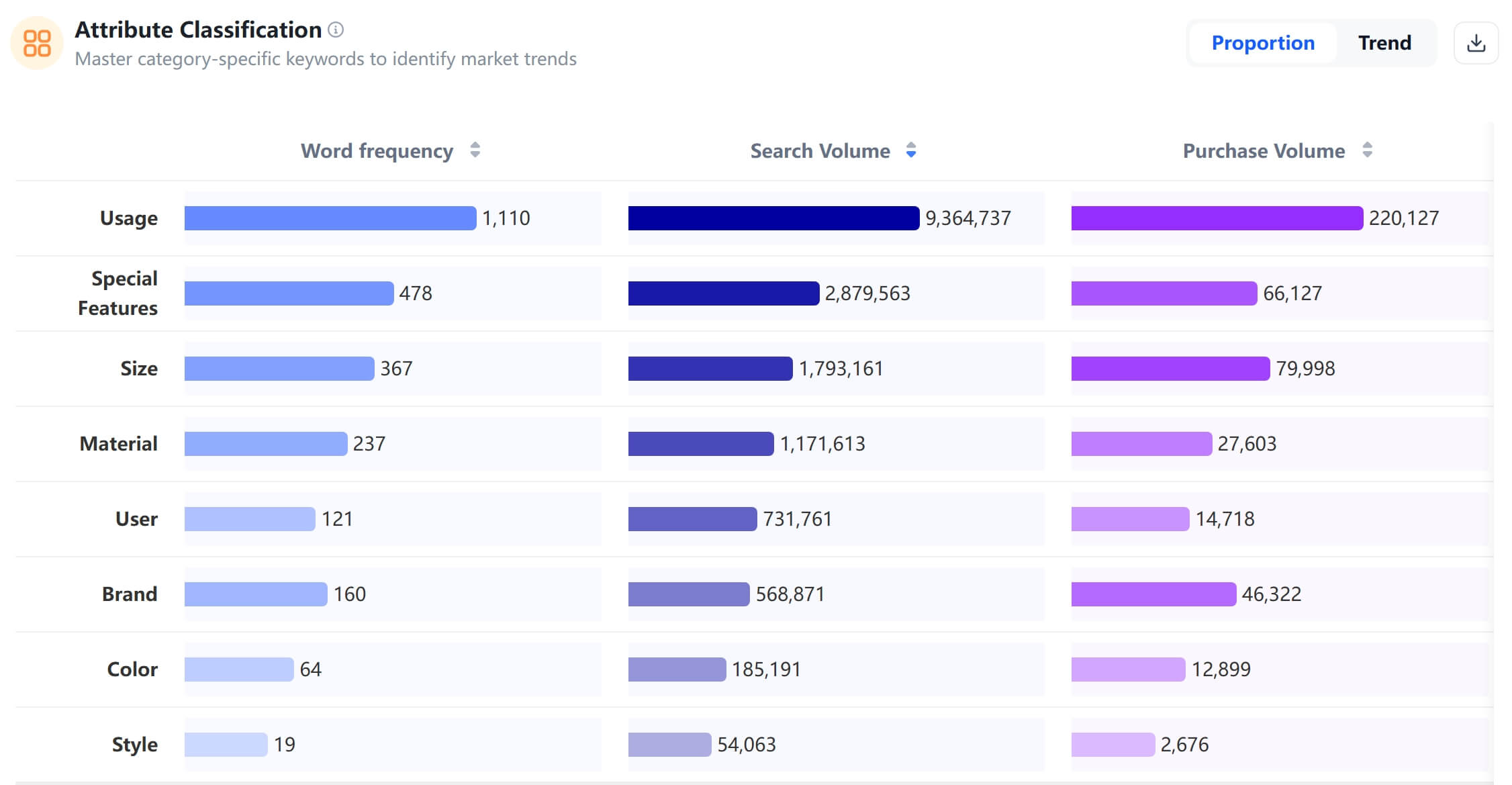Click the download icon button
This screenshot has height=785, width=1512.
coord(1475,43)
